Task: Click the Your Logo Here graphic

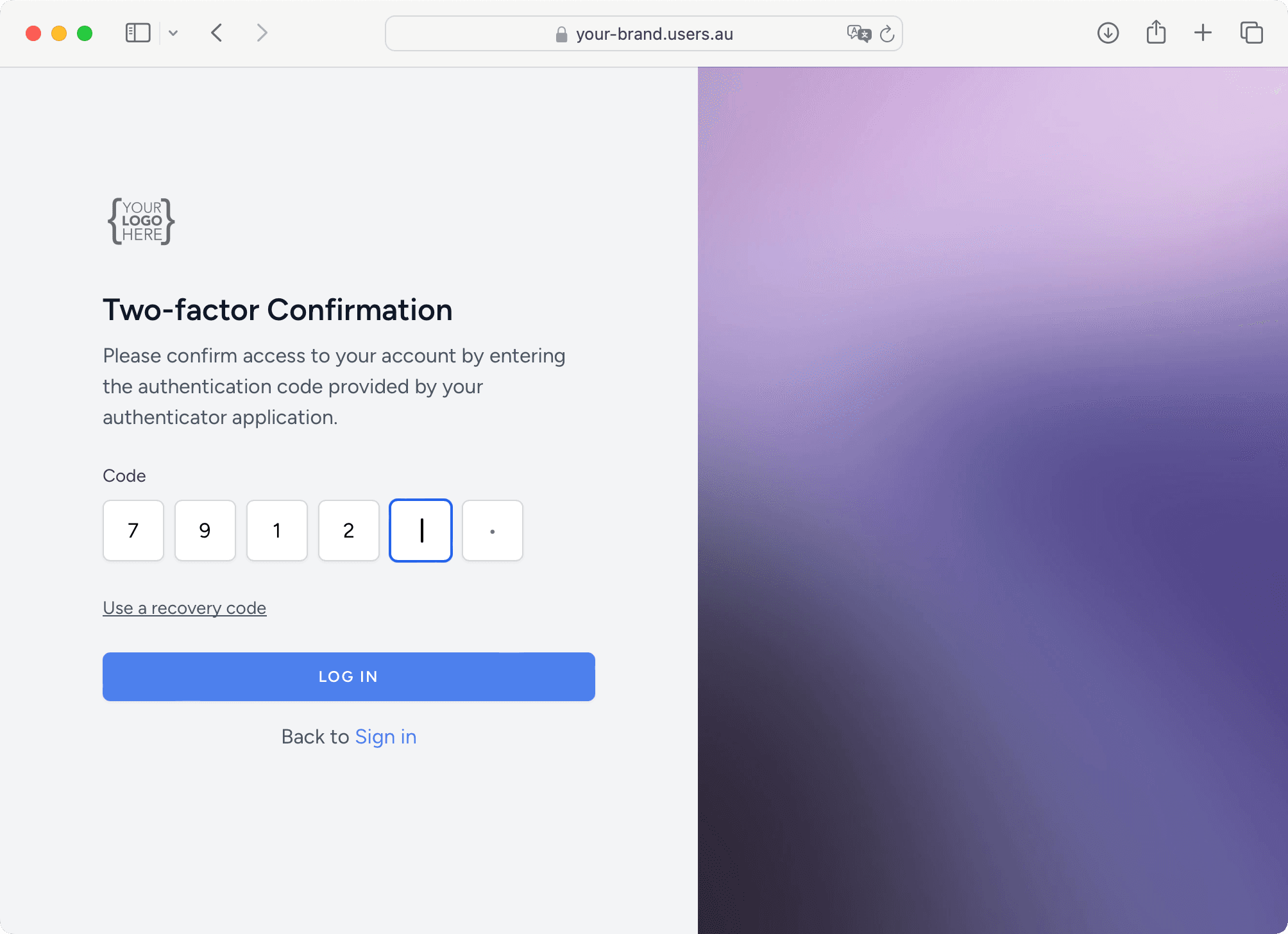Action: click(x=140, y=221)
